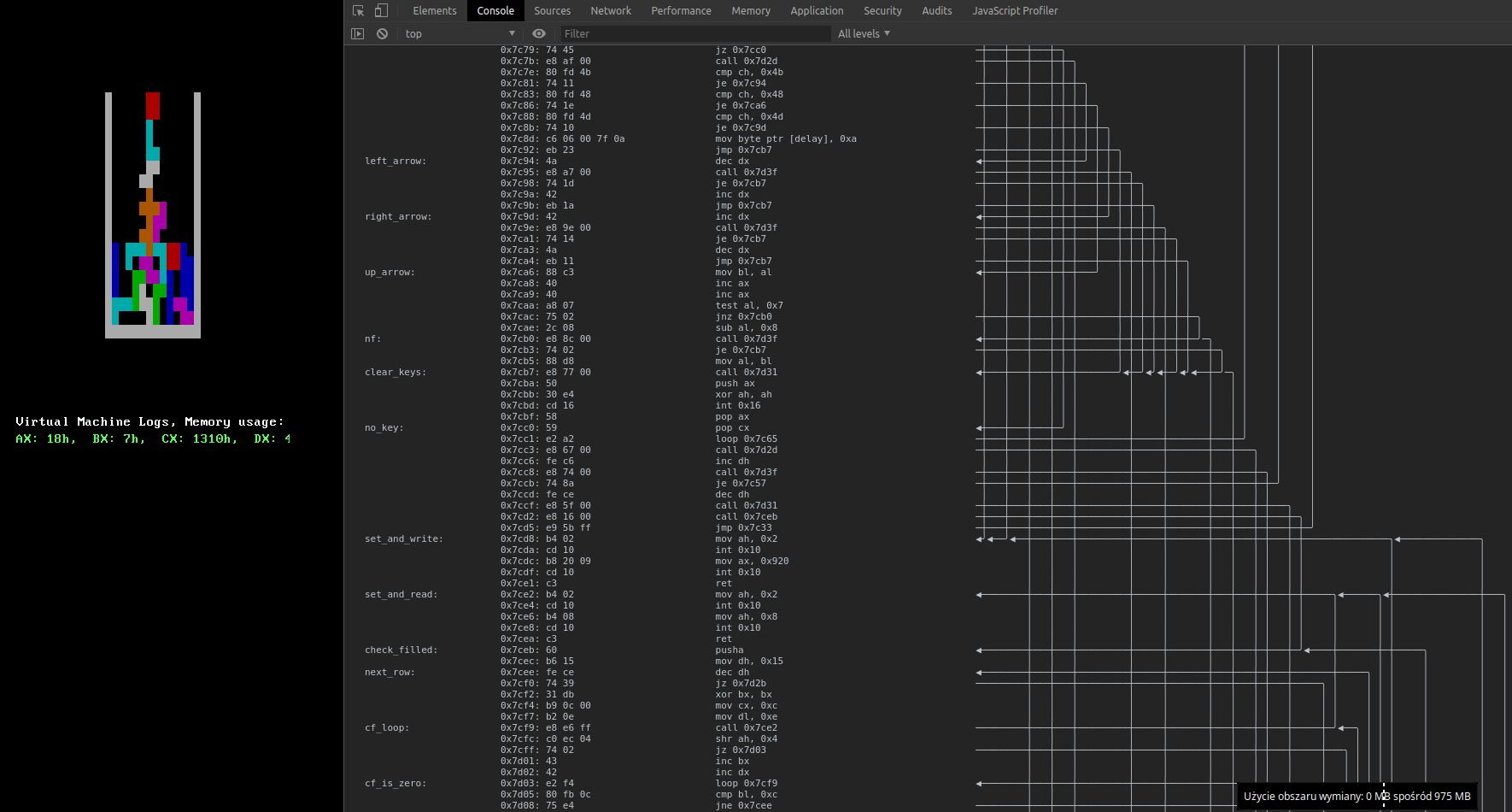Click the 'pusha' instruction text
The width and height of the screenshot is (1512, 812).
[x=730, y=650]
